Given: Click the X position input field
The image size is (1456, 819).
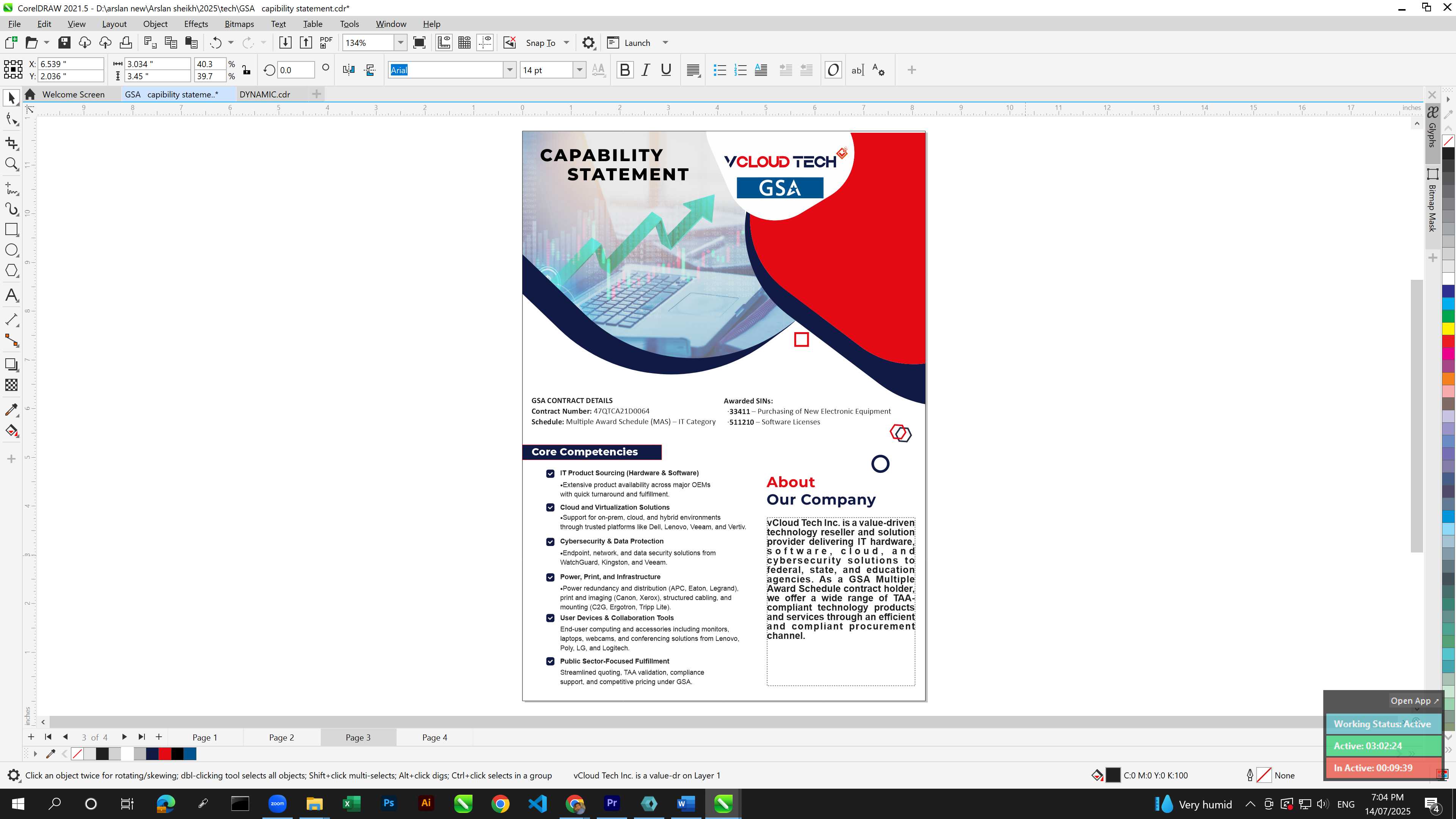Looking at the screenshot, I should [x=71, y=64].
